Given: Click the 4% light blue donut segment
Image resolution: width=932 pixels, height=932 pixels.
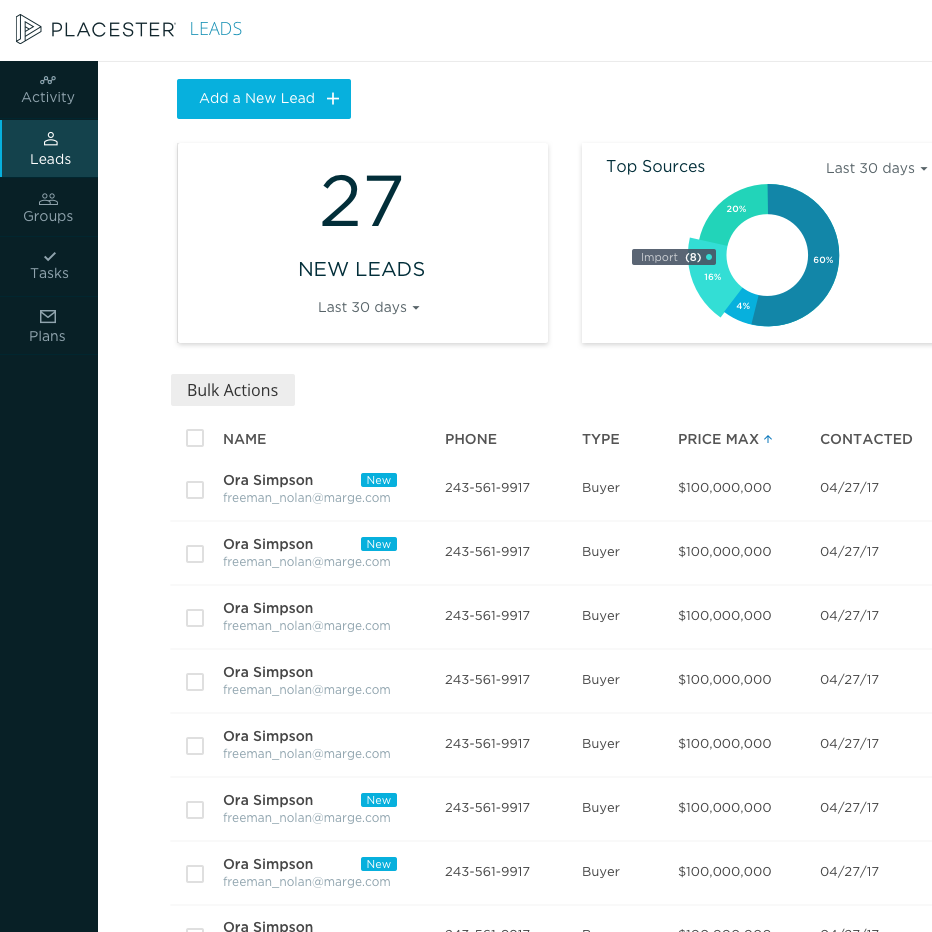Looking at the screenshot, I should pos(742,306).
